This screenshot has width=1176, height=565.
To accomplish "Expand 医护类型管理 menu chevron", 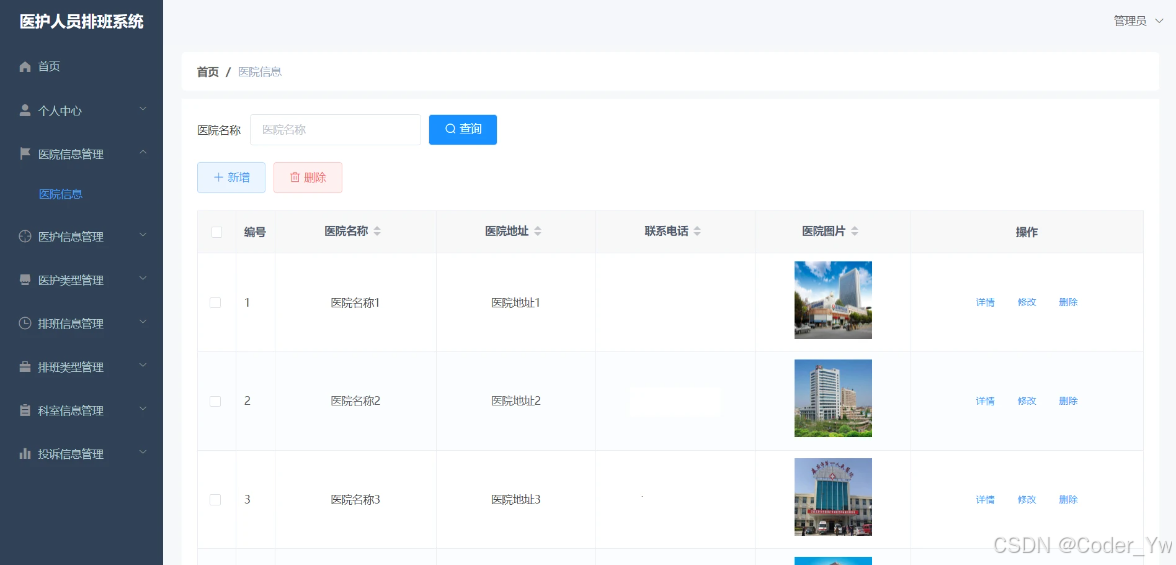I will [143, 279].
